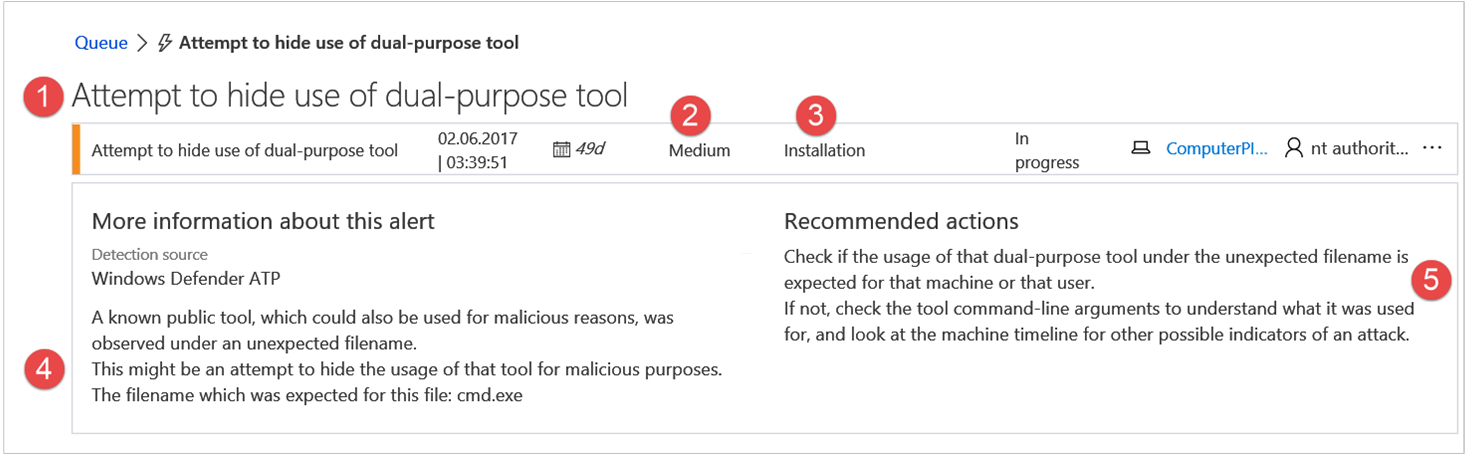Click the user account icon in alert row
Image resolution: width=1468 pixels, height=455 pixels.
coord(1294,148)
